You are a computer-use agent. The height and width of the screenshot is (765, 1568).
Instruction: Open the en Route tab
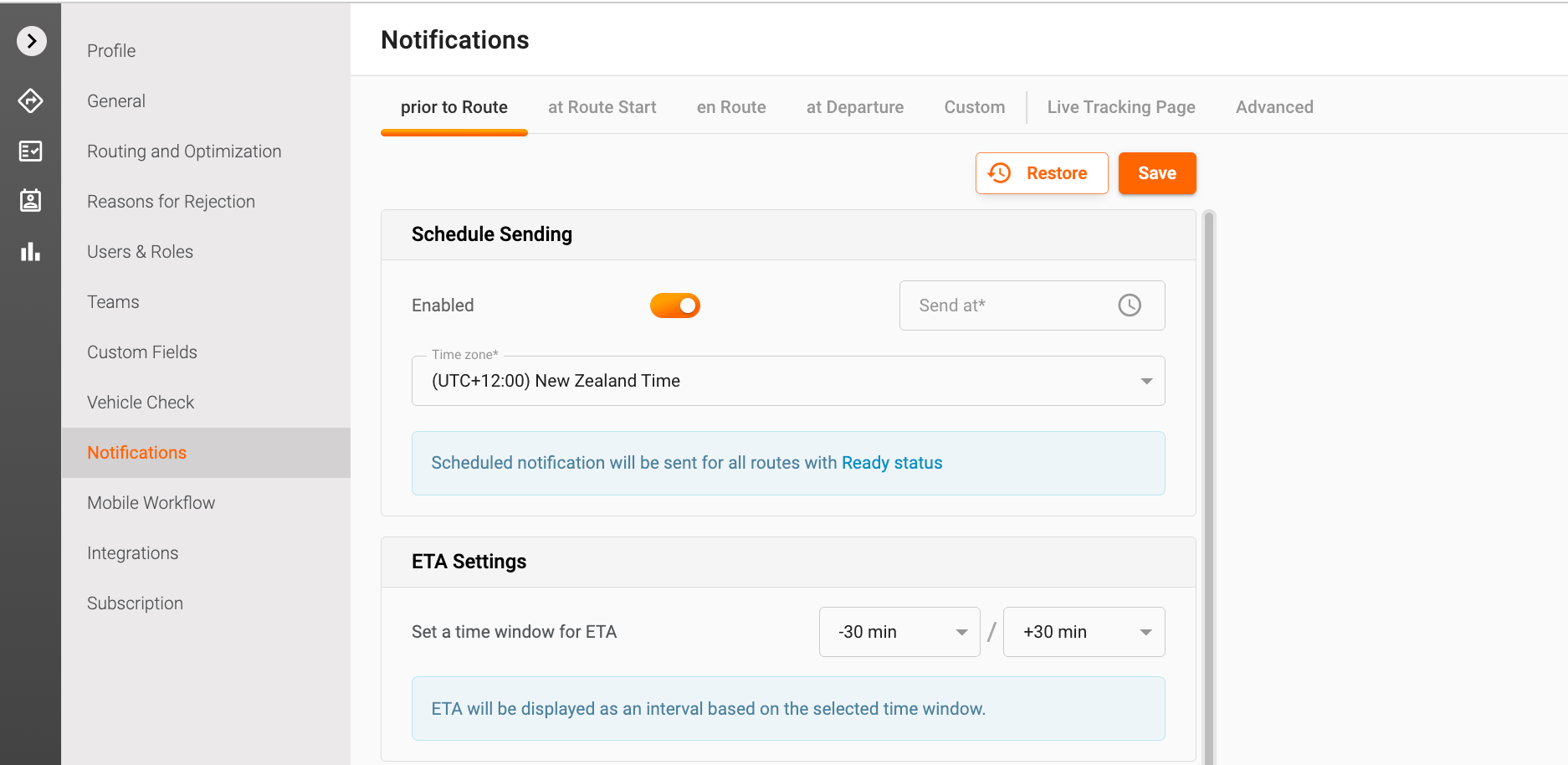[730, 107]
